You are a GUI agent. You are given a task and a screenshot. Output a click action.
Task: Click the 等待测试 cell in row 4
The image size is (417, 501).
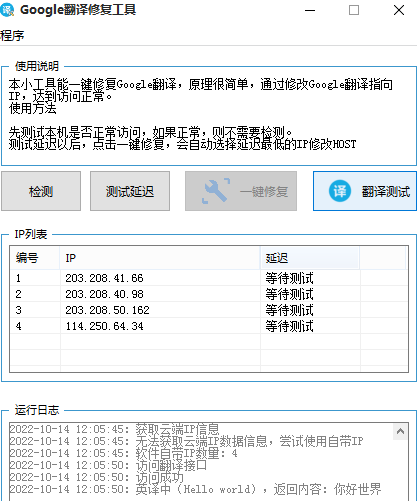[x=289, y=326]
